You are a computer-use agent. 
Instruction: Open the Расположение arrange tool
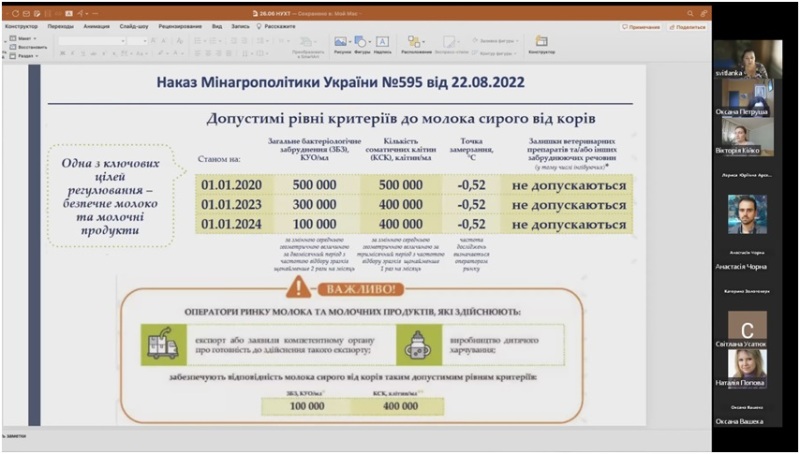tap(414, 42)
